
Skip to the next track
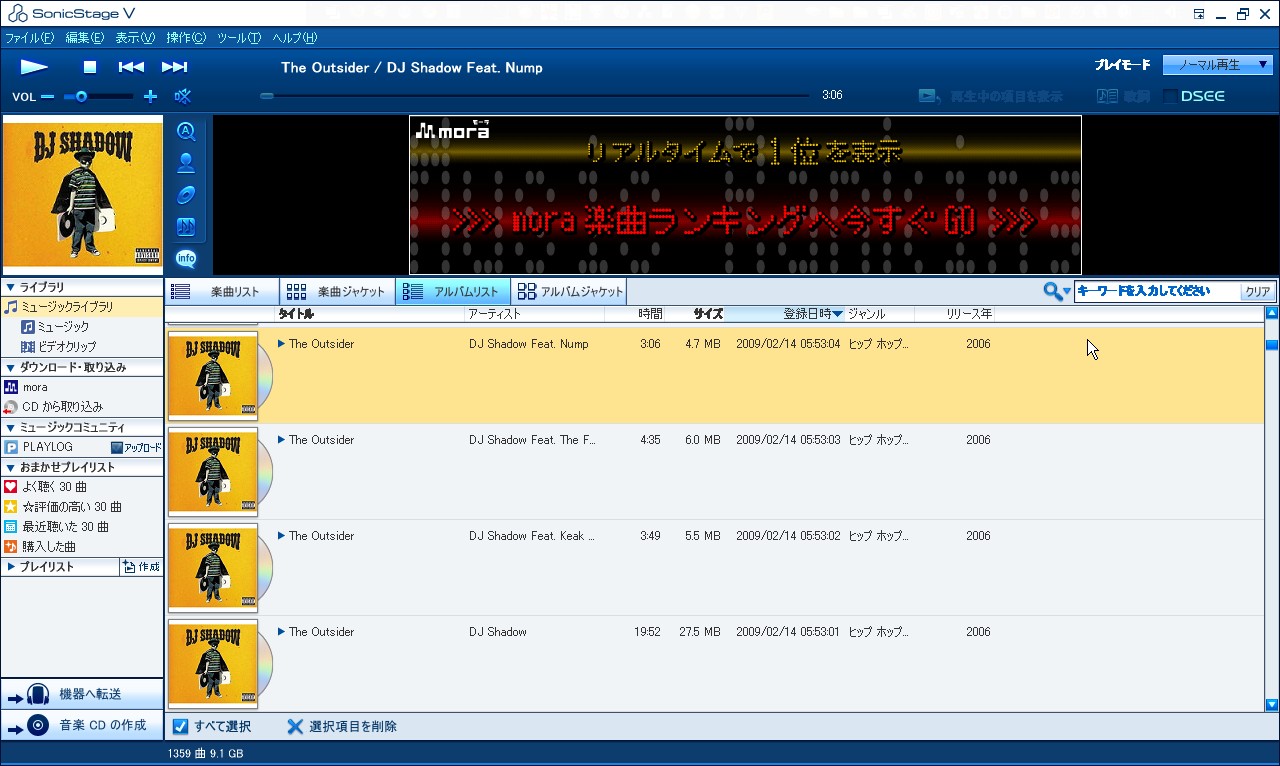point(175,67)
